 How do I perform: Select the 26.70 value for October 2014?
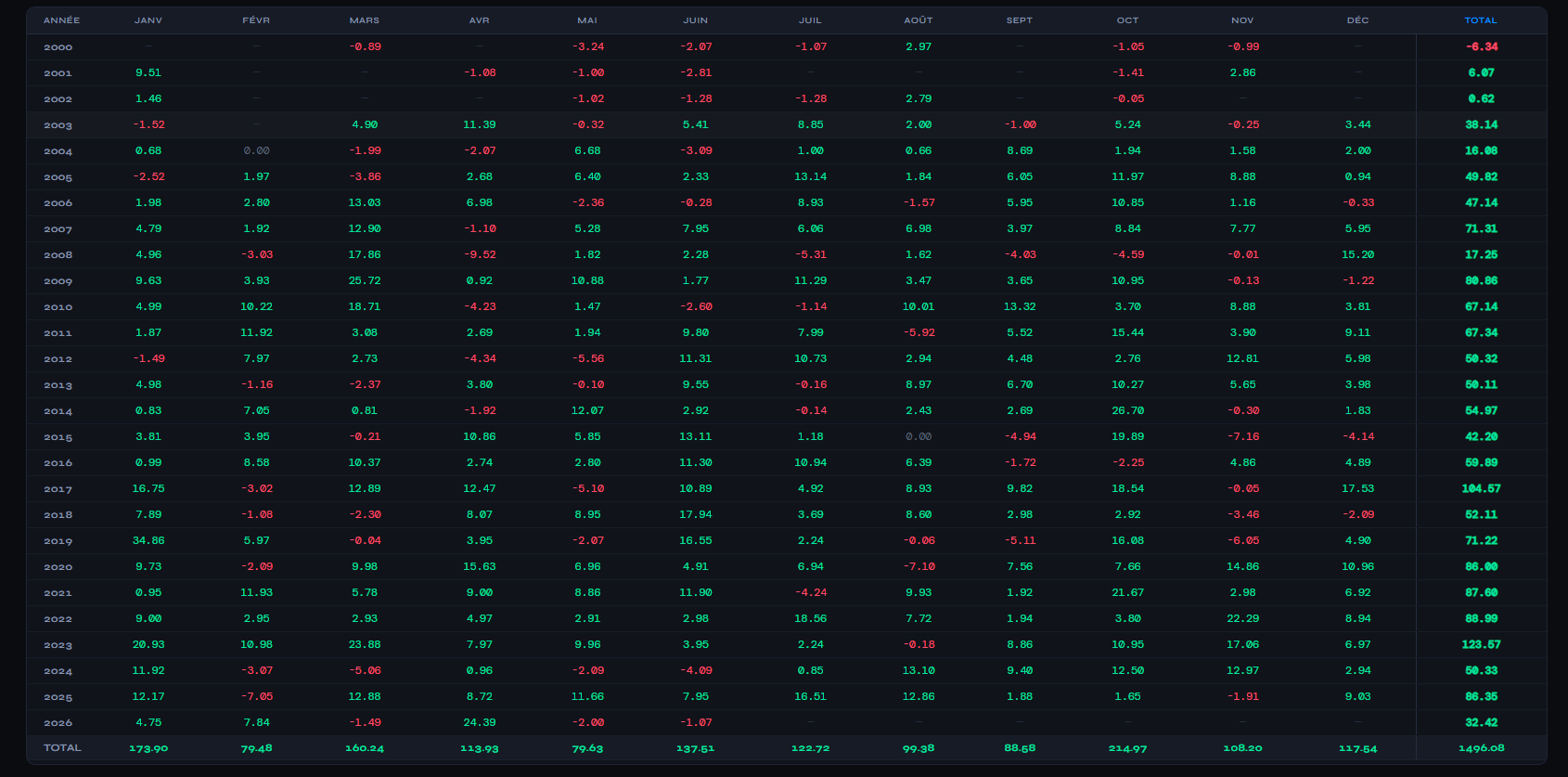(x=1128, y=410)
